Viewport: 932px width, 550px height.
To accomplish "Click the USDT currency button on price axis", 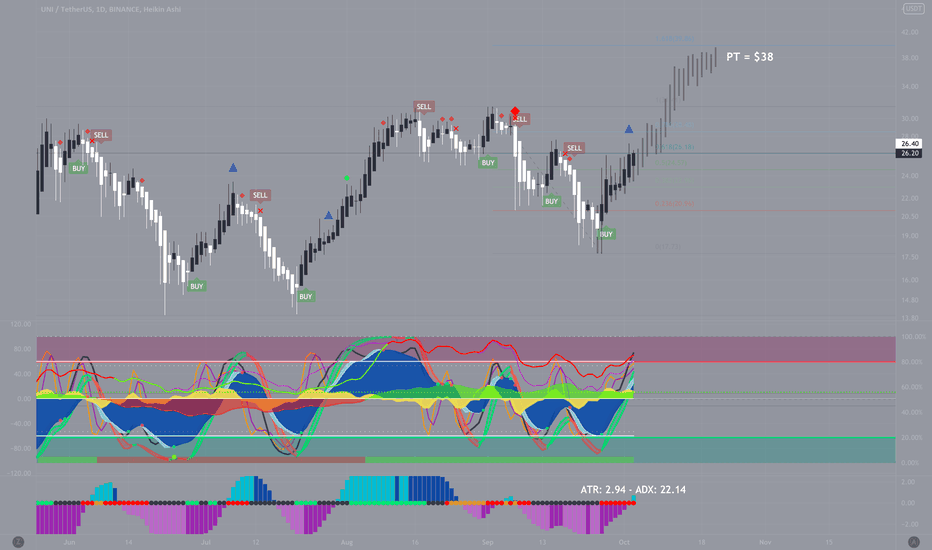I will point(912,8).
